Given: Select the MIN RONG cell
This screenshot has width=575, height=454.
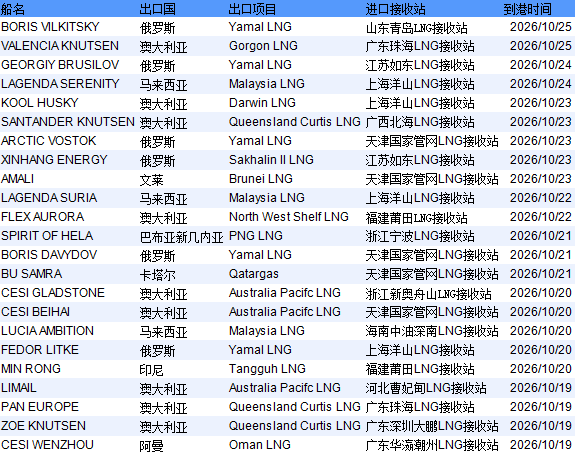Looking at the screenshot, I should tap(31, 369).
